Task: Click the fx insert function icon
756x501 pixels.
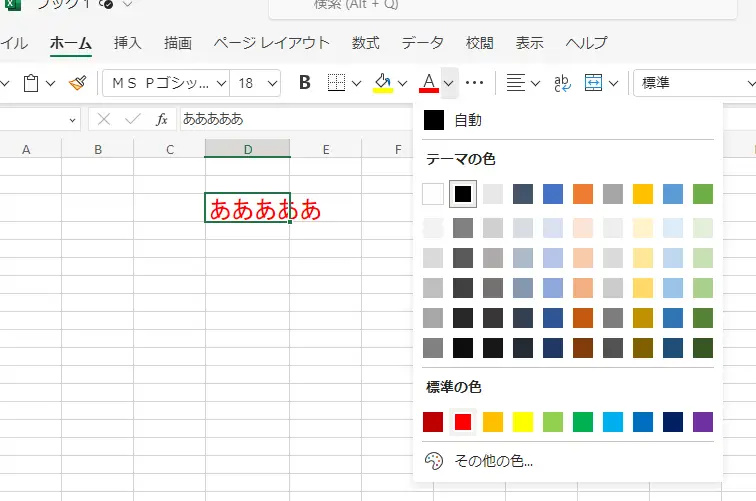Action: click(x=162, y=119)
